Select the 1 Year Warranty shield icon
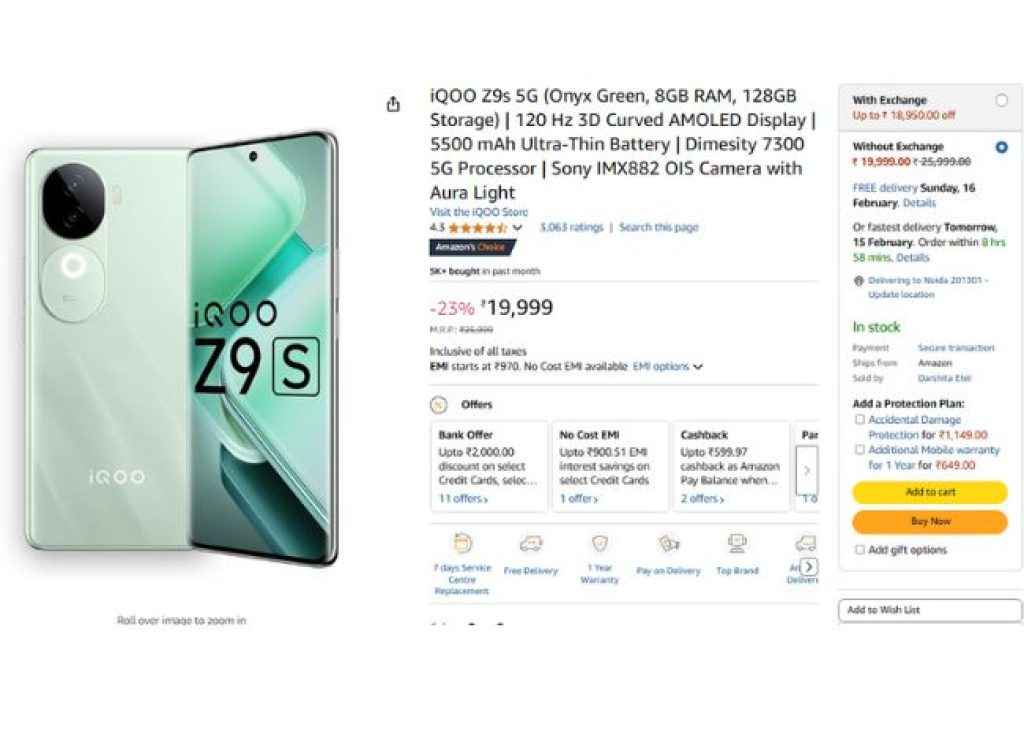 click(x=599, y=545)
